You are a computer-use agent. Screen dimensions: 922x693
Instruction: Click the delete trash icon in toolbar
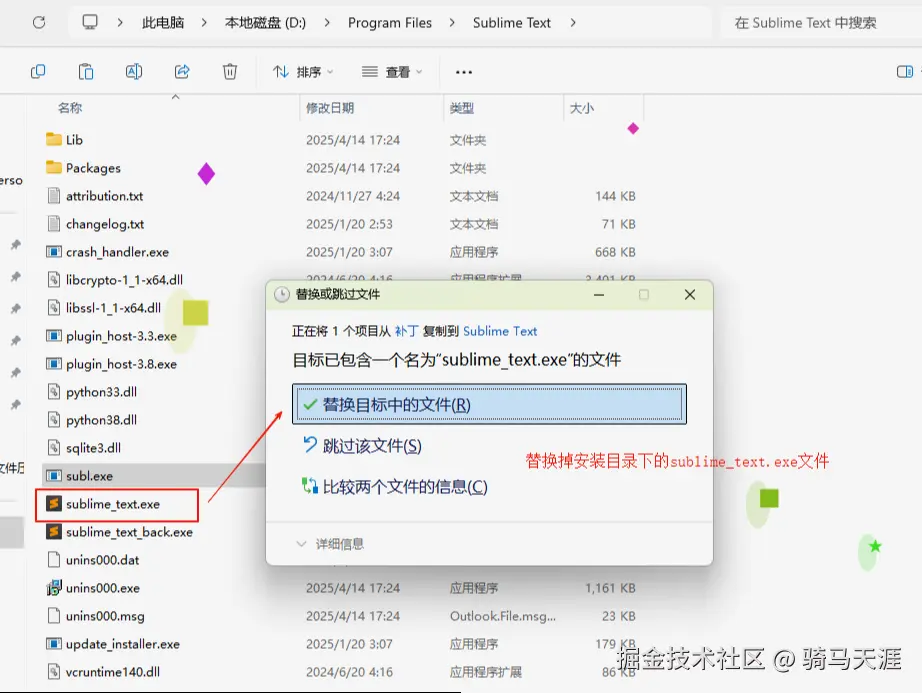point(230,72)
